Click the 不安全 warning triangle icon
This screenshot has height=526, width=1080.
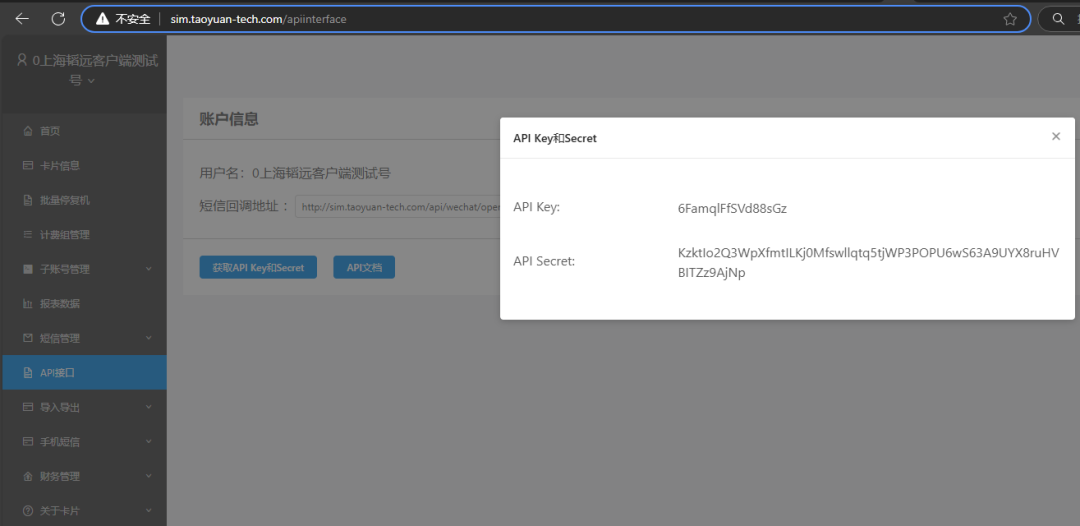coord(102,19)
